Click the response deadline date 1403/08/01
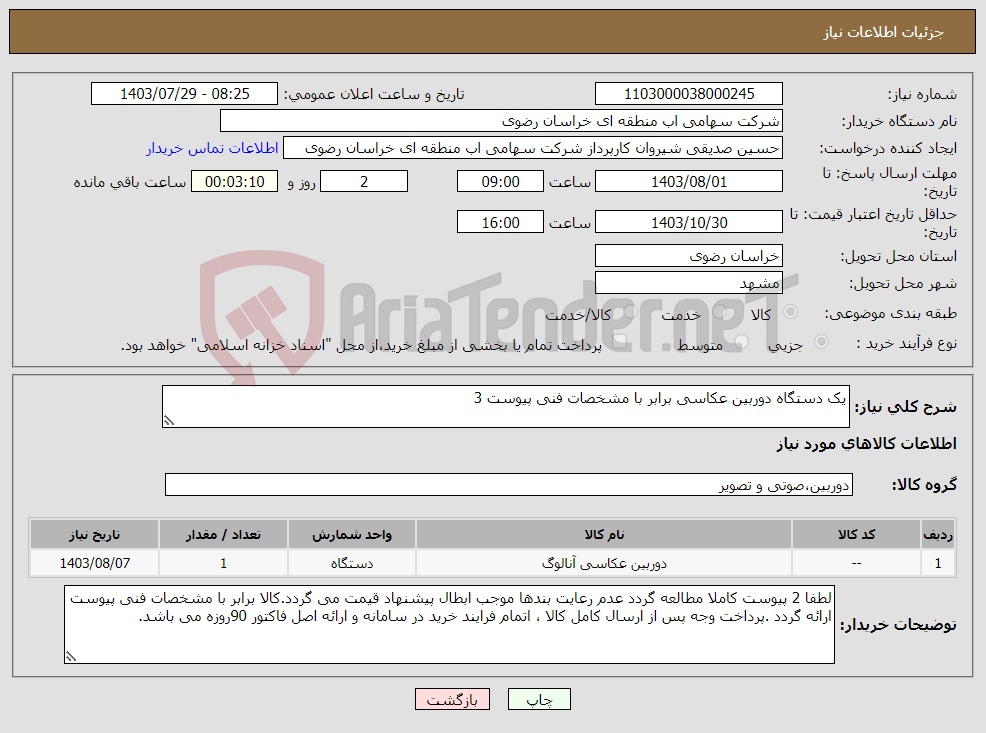This screenshot has height=733, width=986. [689, 182]
